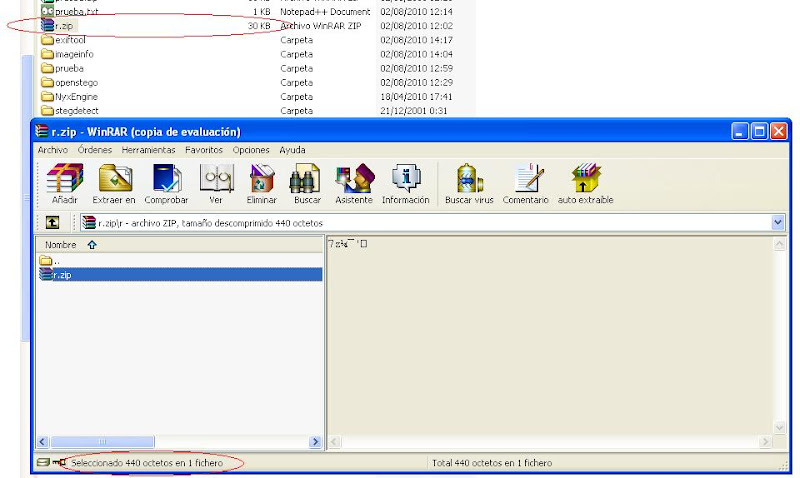Screen dimensions: 800x478
Task: Go up one folder level arrow
Action: pos(52,222)
